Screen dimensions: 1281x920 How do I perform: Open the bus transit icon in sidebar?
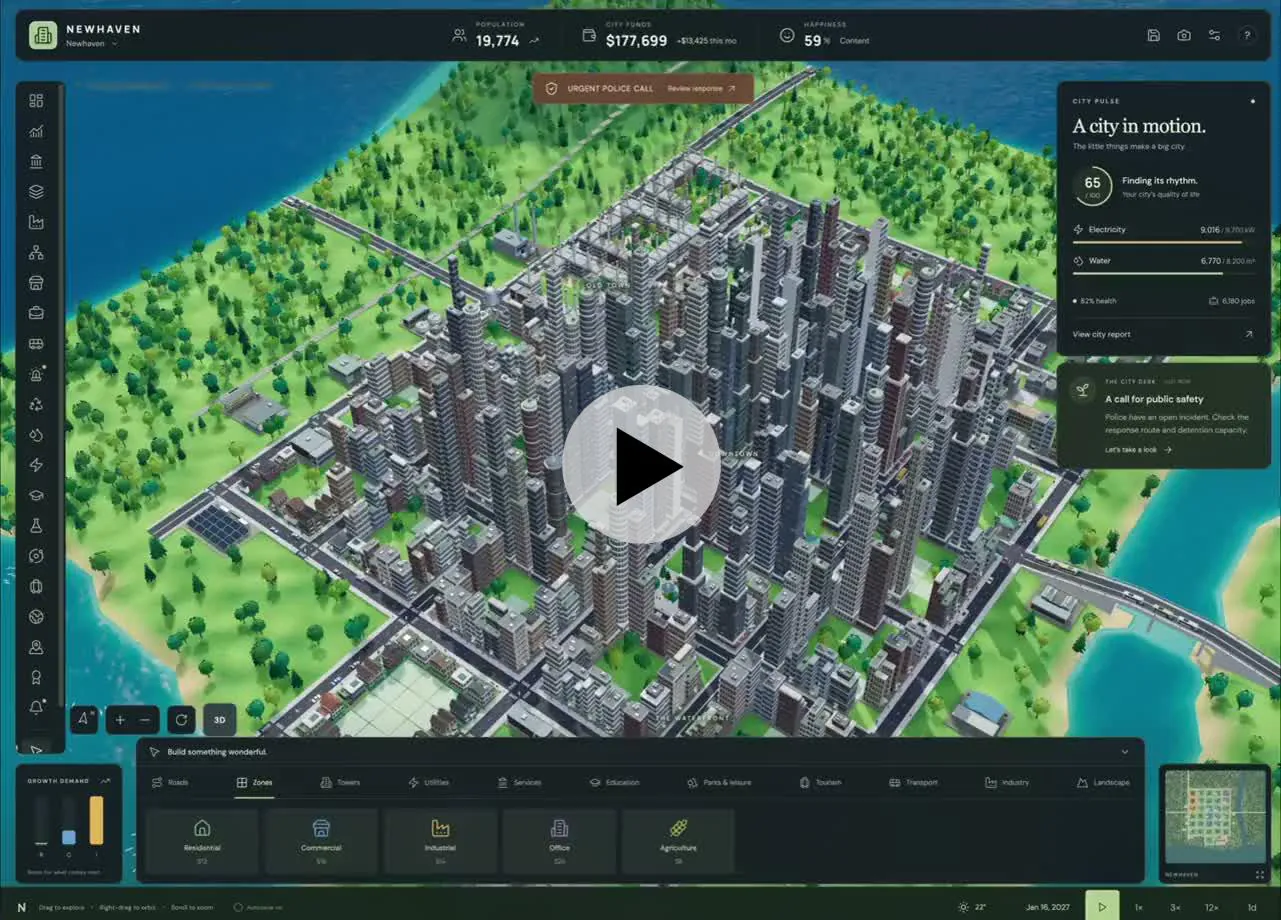coord(36,344)
